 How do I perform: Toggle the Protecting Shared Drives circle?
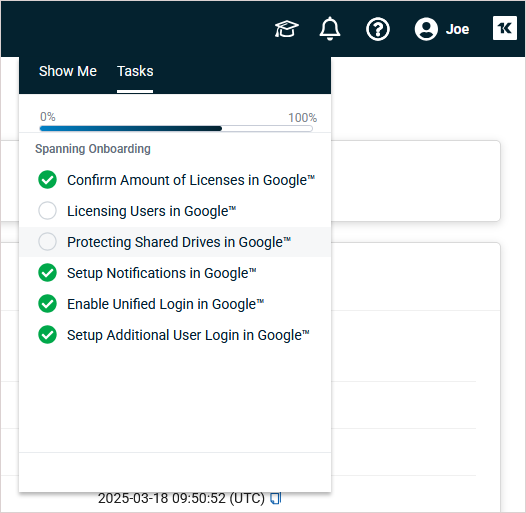point(47,242)
